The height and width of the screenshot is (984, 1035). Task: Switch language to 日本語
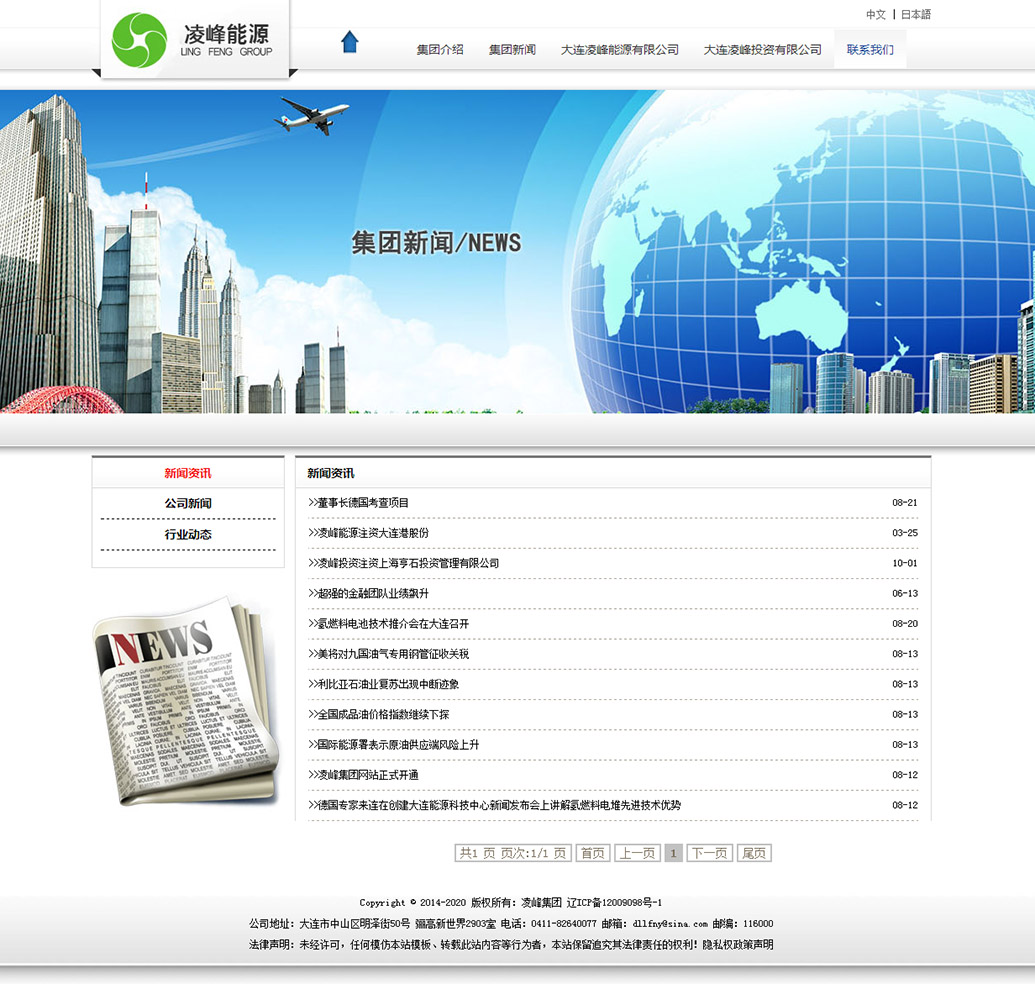coord(915,15)
